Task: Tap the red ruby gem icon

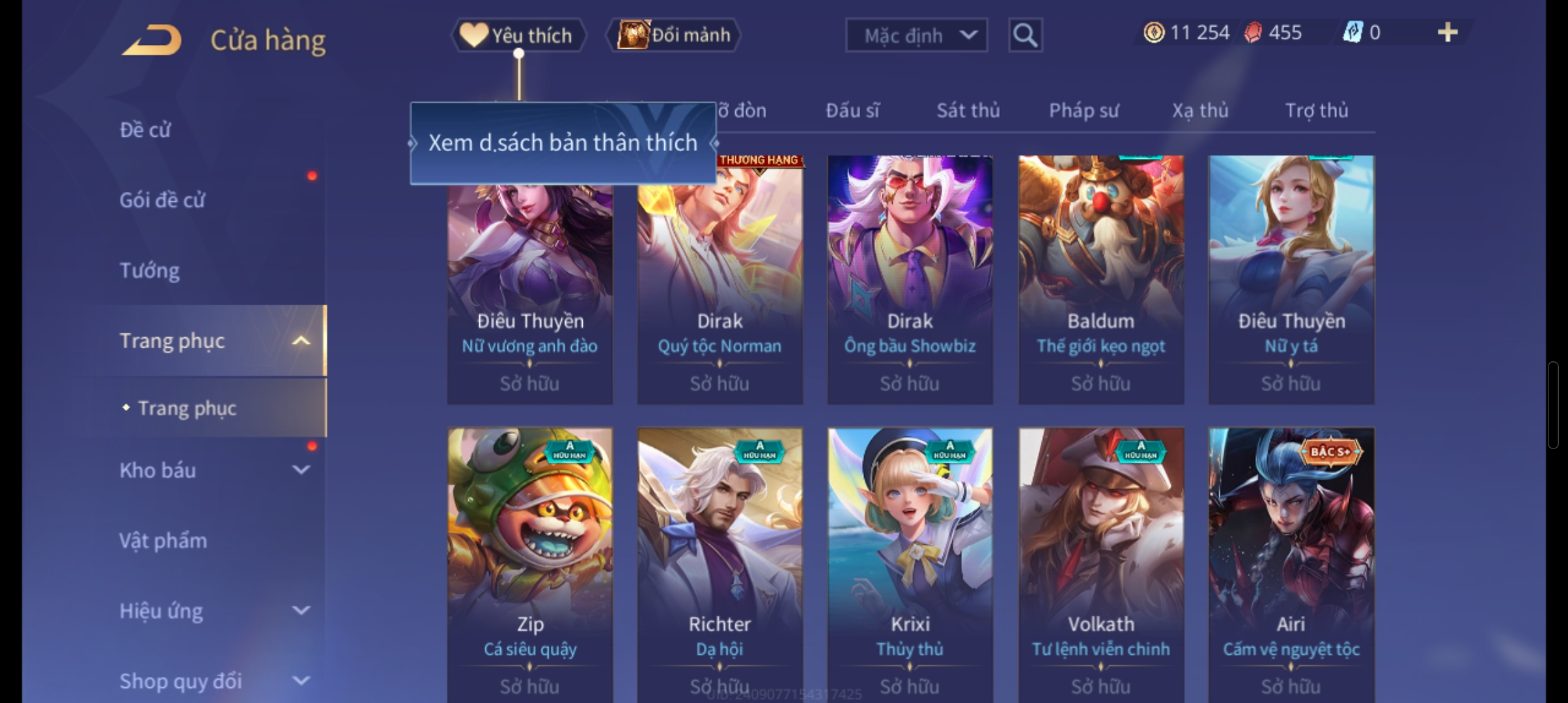Action: [1253, 33]
